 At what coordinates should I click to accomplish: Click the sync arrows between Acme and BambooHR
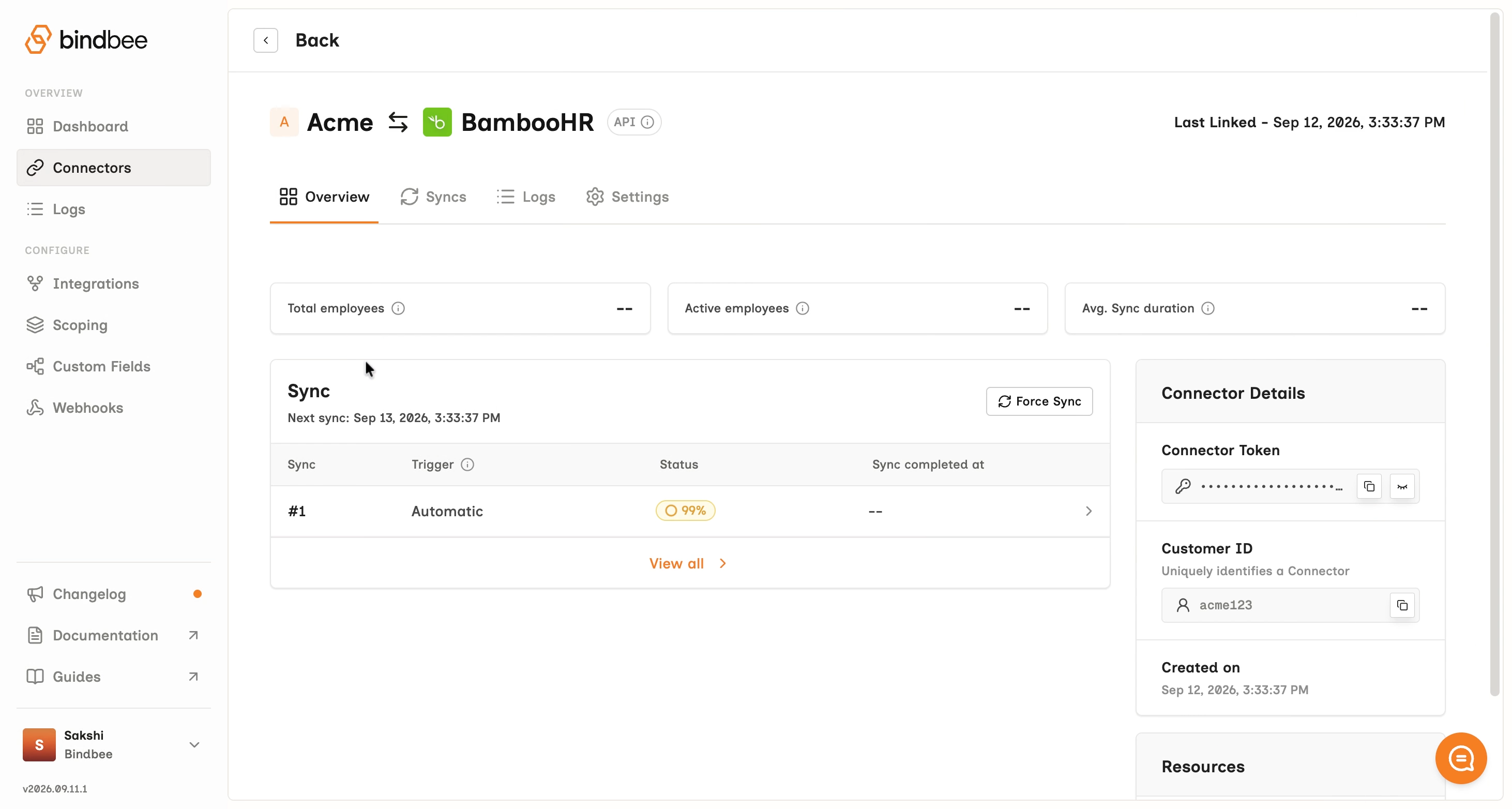pos(398,122)
